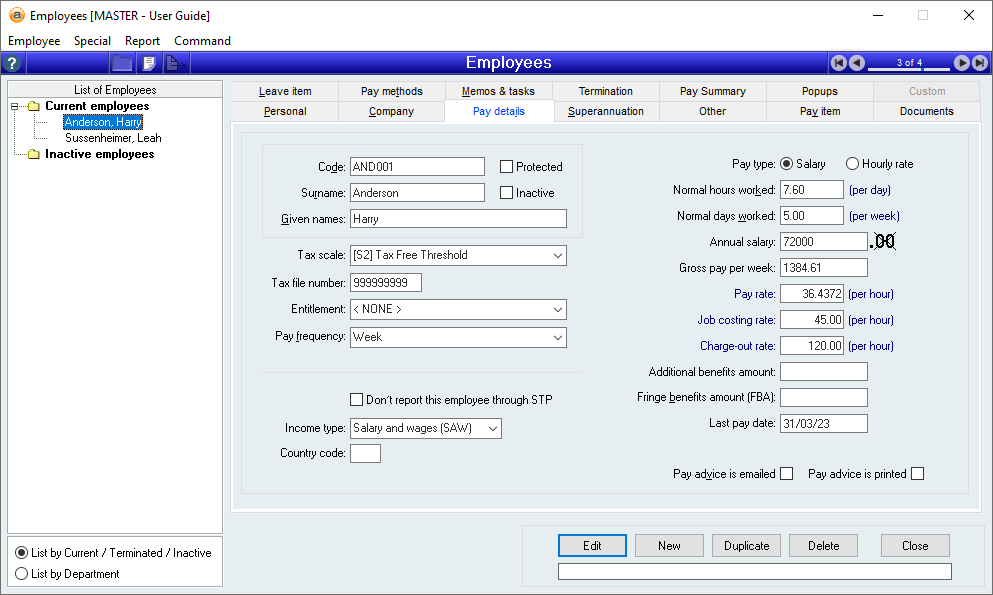Jump to the last employee record
Screen dimensions: 993x595
click(979, 63)
